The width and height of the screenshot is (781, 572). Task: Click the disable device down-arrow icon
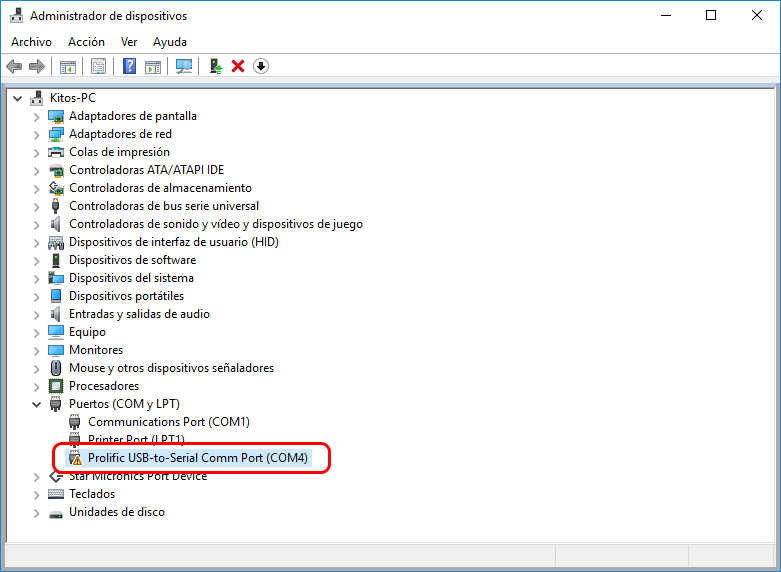261,66
